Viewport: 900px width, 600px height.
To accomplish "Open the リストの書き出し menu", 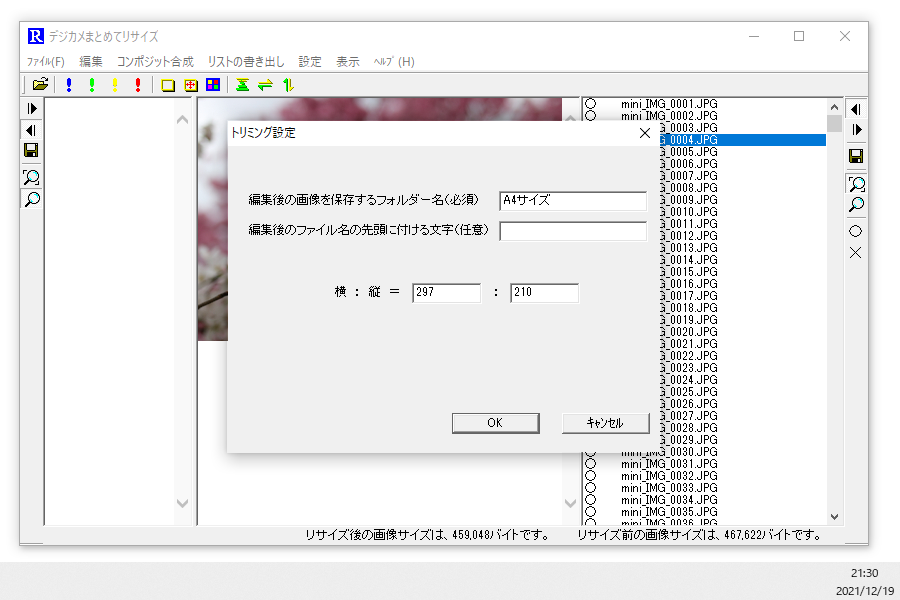I will (x=246, y=61).
